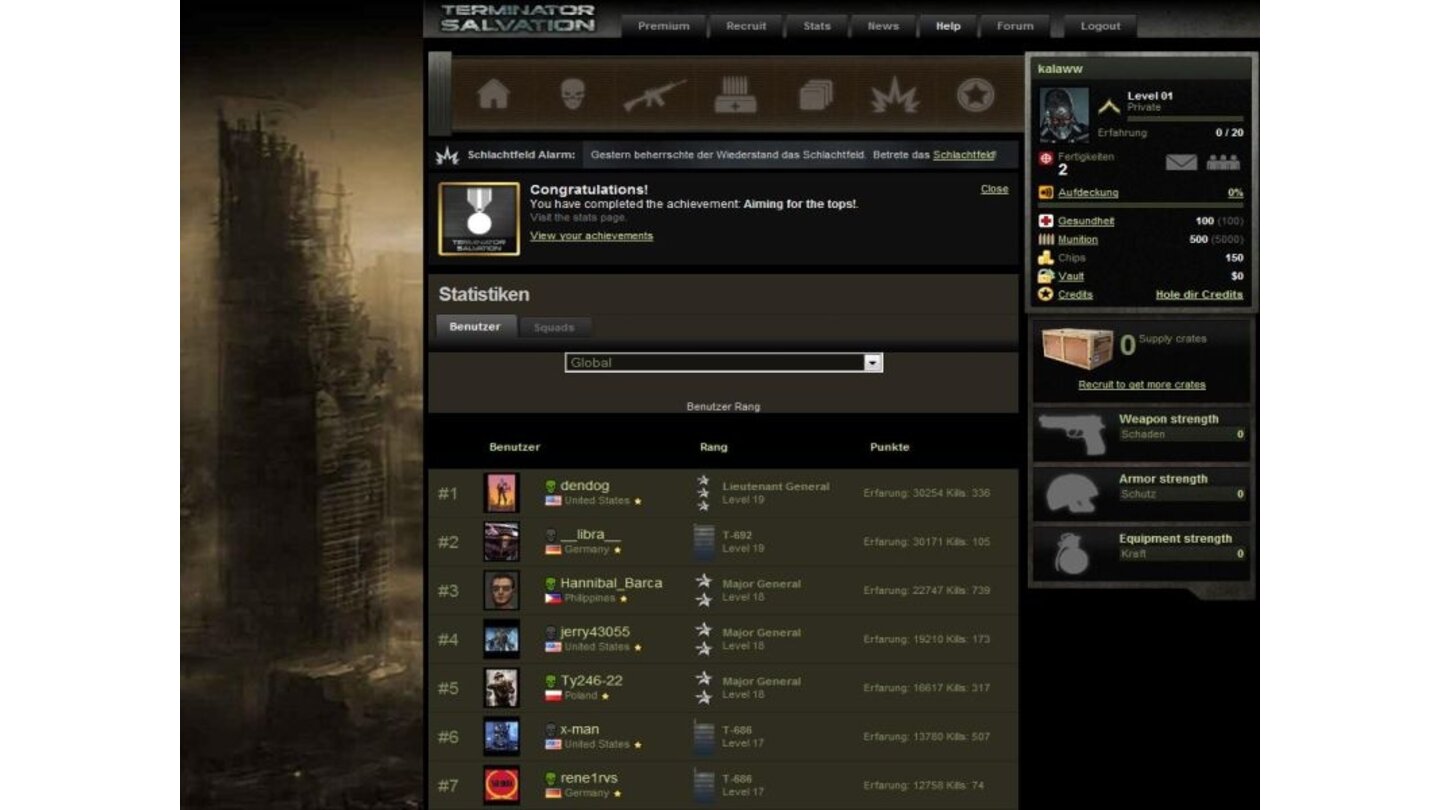Open the Vault link
The image size is (1440, 810).
coord(1071,276)
